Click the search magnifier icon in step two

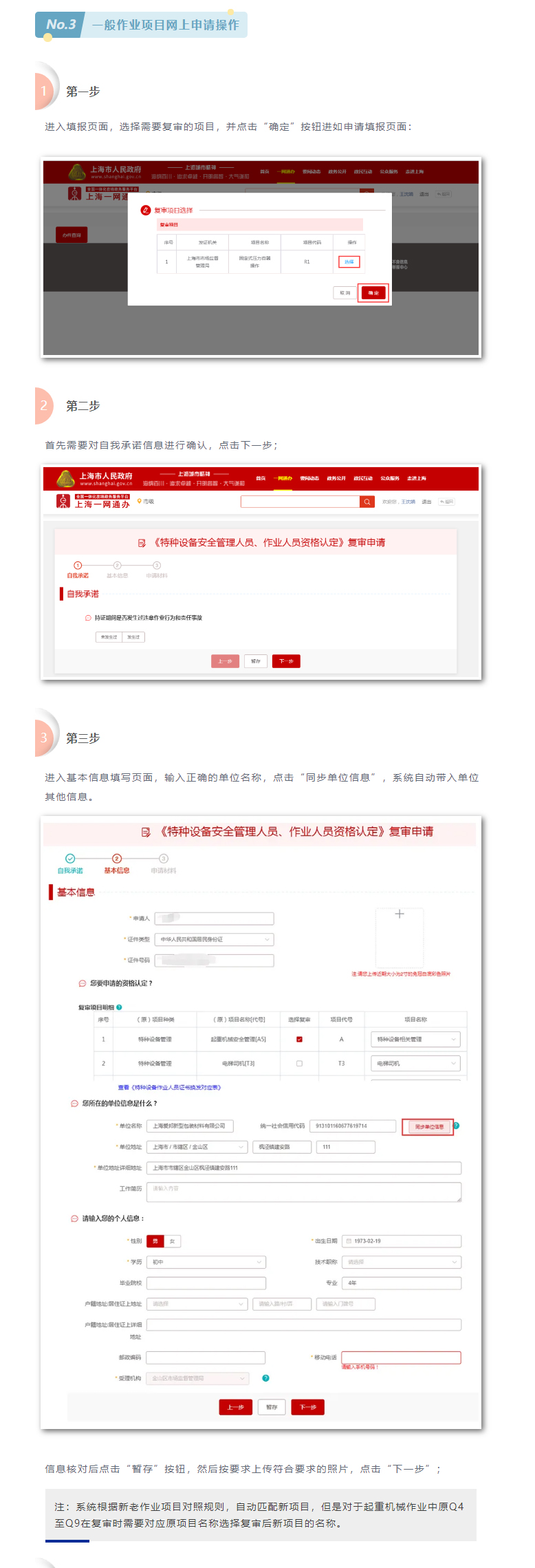click(x=367, y=502)
